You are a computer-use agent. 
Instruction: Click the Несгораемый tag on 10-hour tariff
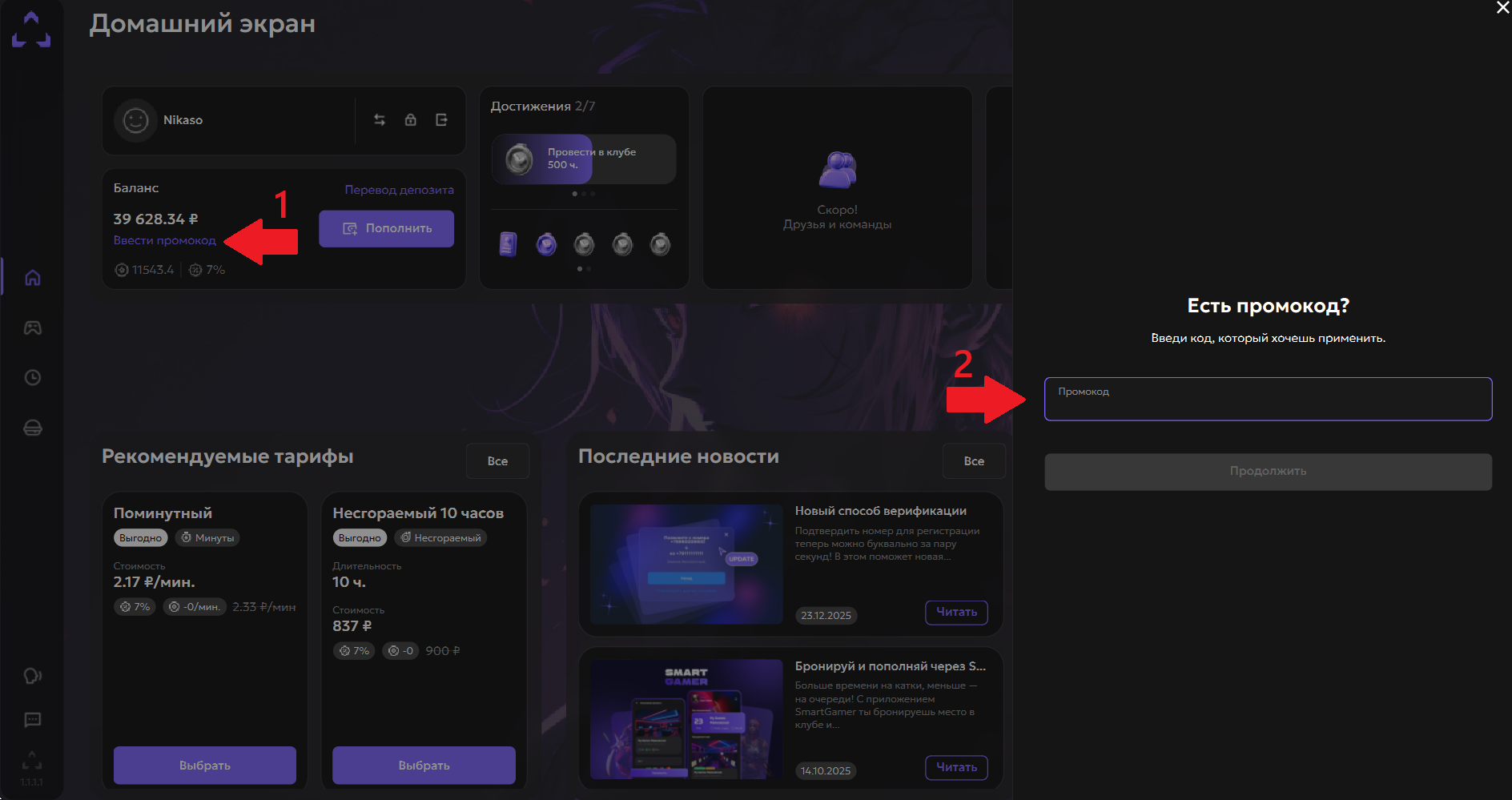[x=440, y=538]
